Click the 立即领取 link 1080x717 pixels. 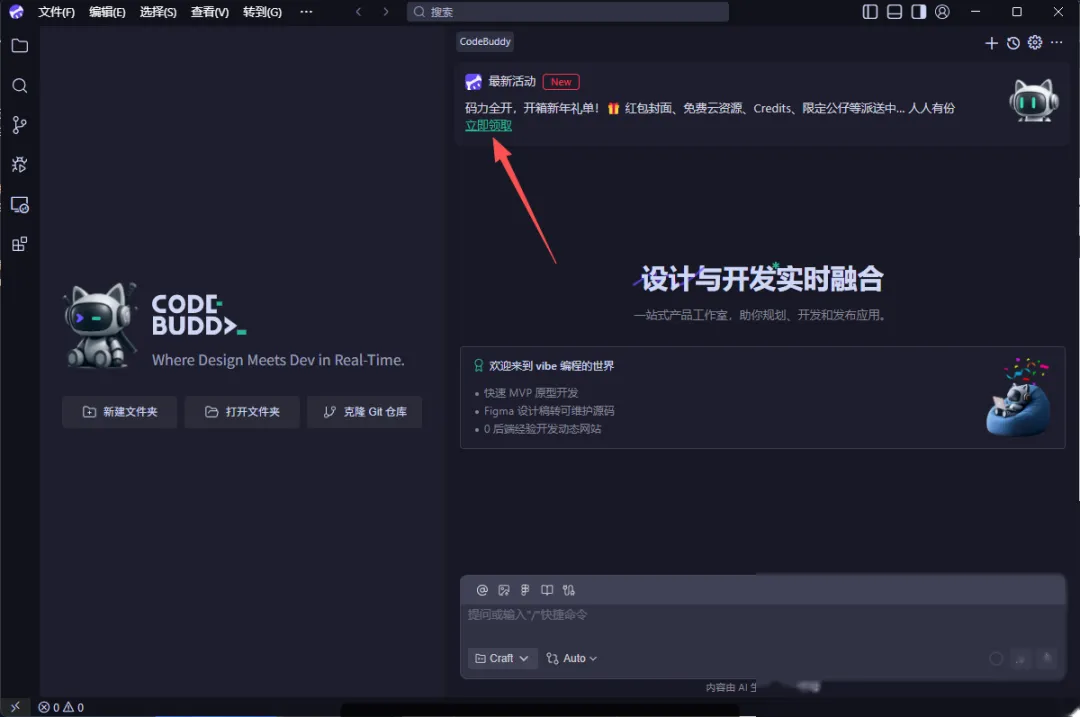coord(488,125)
